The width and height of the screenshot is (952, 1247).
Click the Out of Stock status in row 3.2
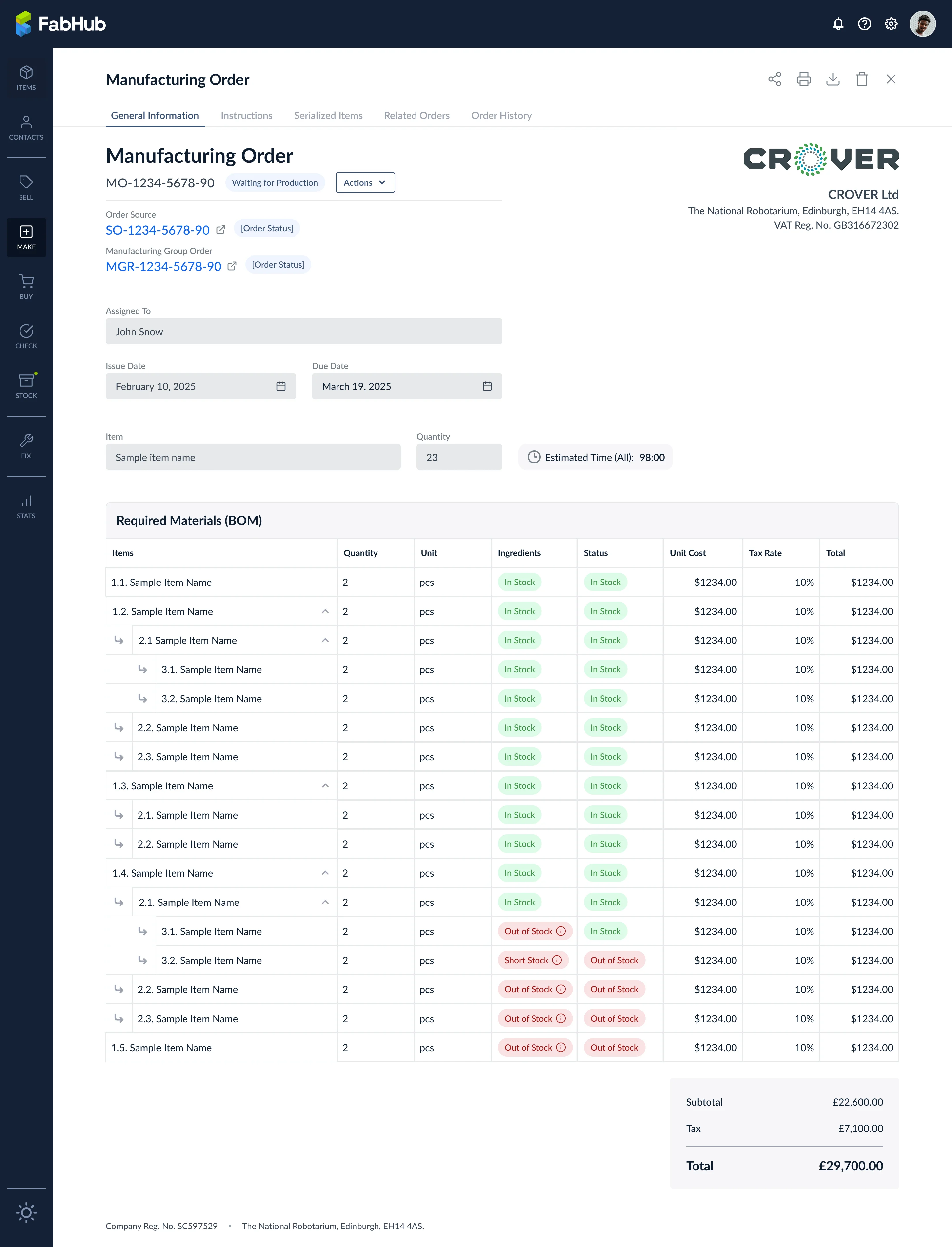[614, 960]
